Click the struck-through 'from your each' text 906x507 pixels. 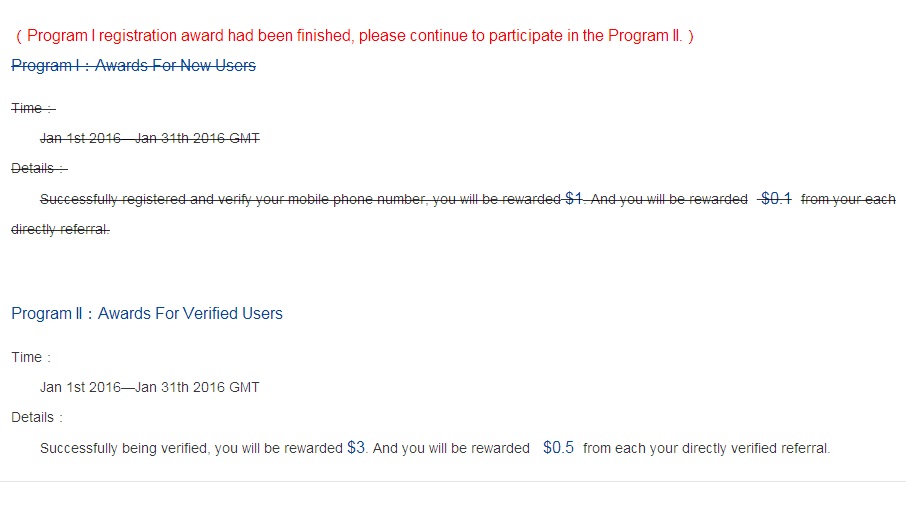point(848,199)
